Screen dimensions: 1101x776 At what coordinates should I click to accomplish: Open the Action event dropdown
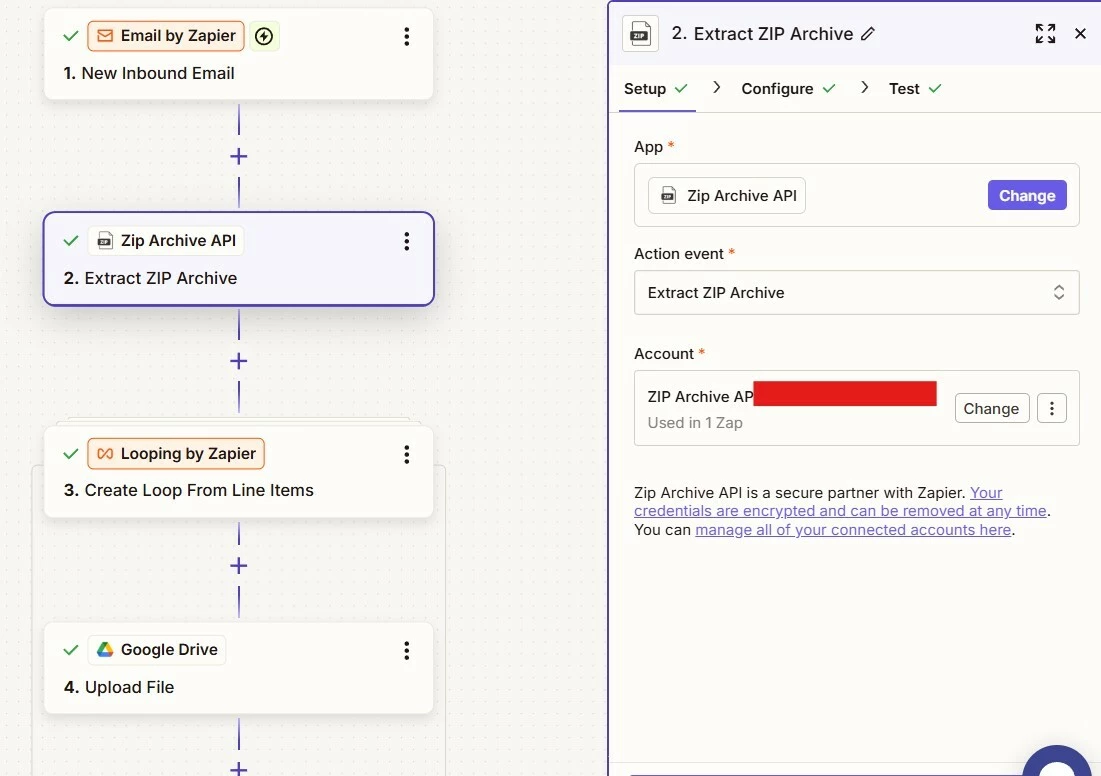point(856,293)
